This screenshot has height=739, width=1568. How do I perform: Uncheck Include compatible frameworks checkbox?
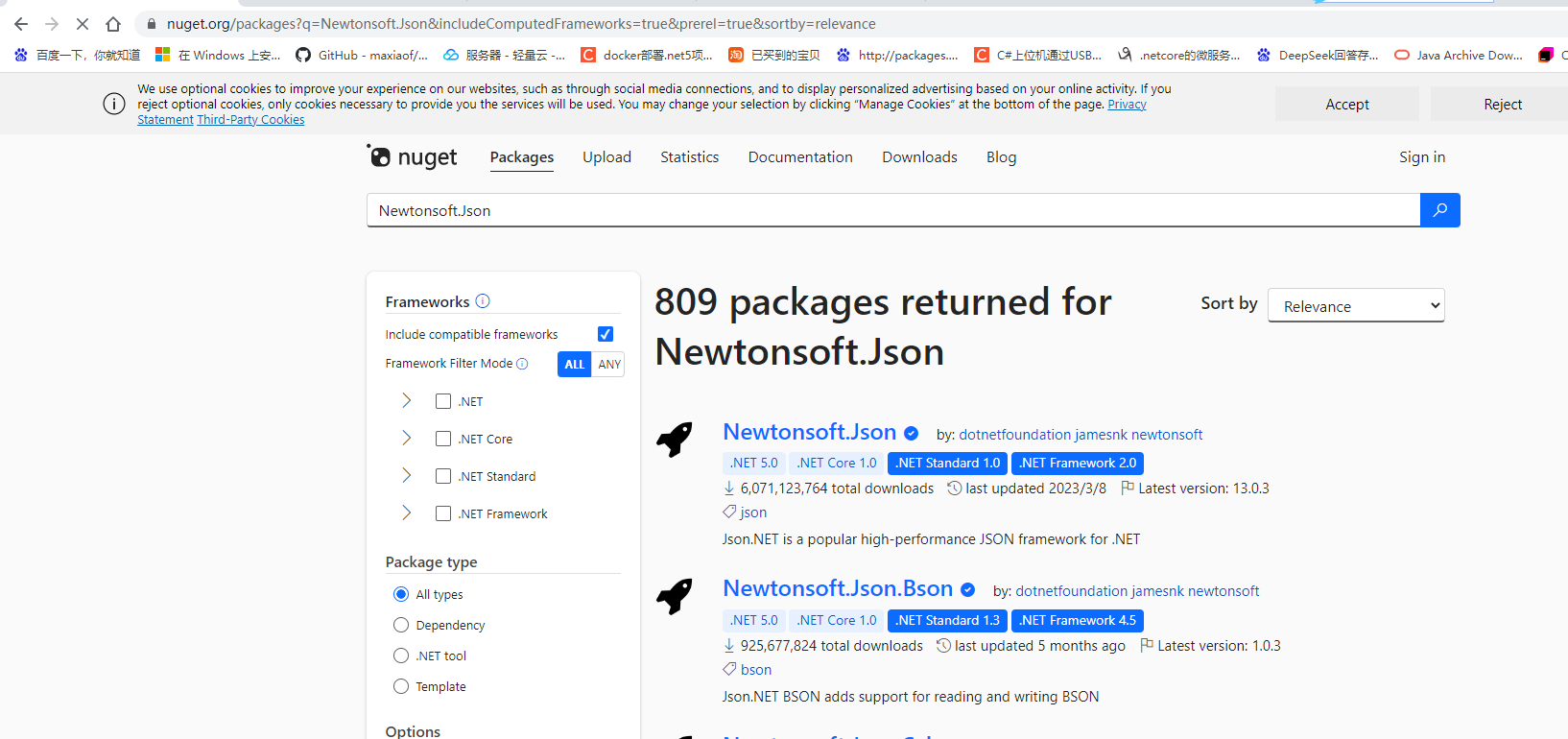606,334
